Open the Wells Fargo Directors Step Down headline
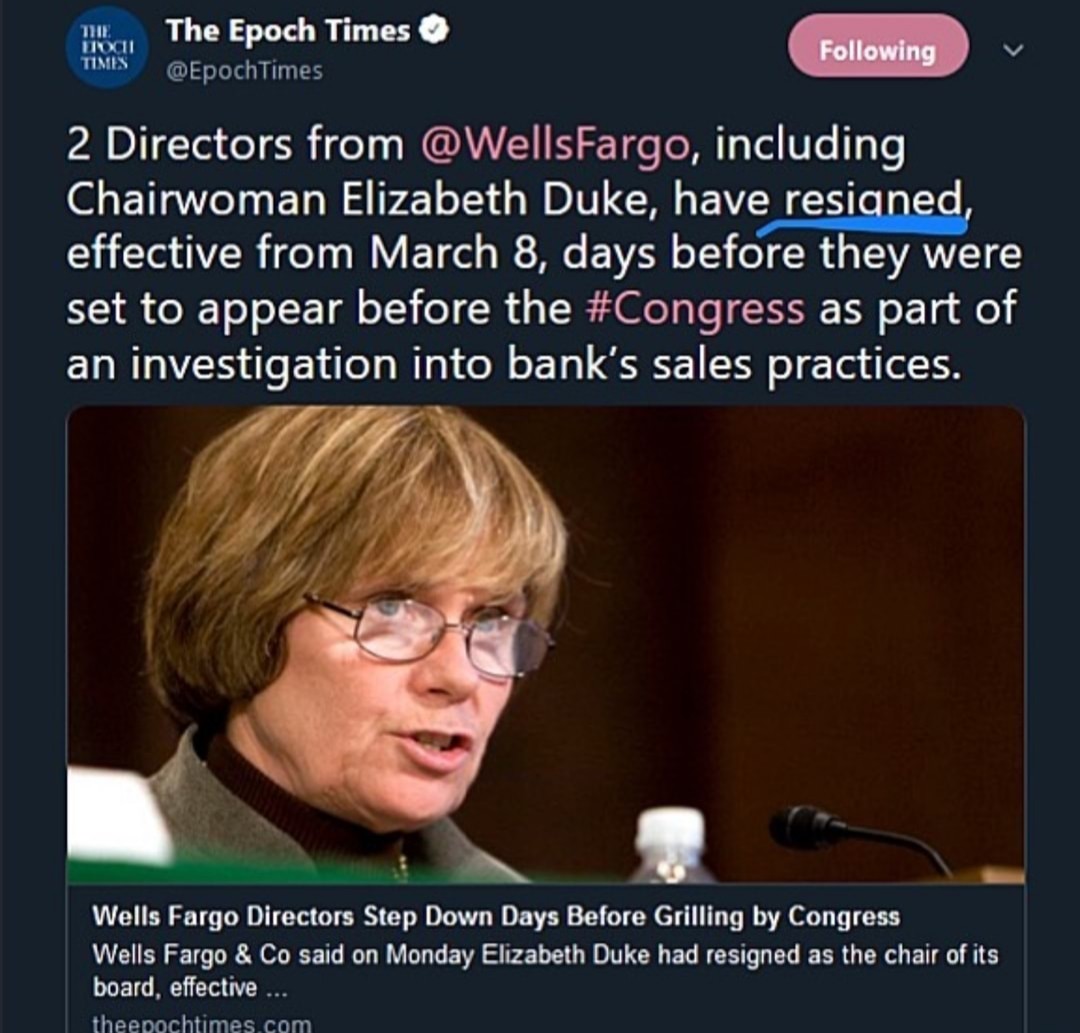The height and width of the screenshot is (1033, 1080). [x=496, y=915]
